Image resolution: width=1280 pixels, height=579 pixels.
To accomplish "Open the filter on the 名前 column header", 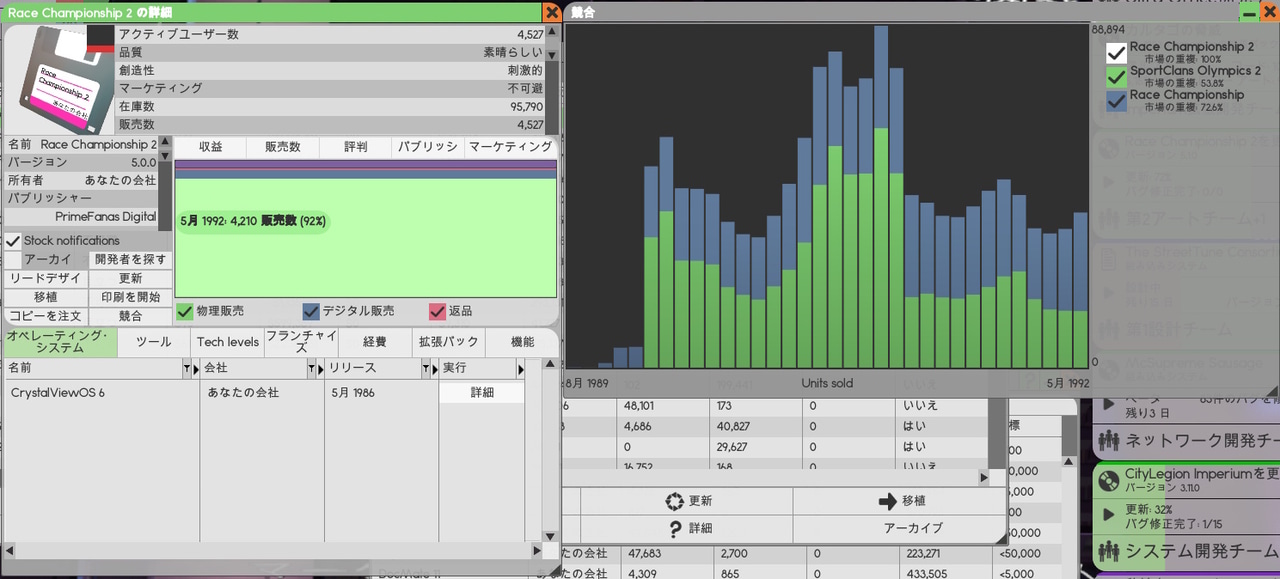I will click(187, 369).
